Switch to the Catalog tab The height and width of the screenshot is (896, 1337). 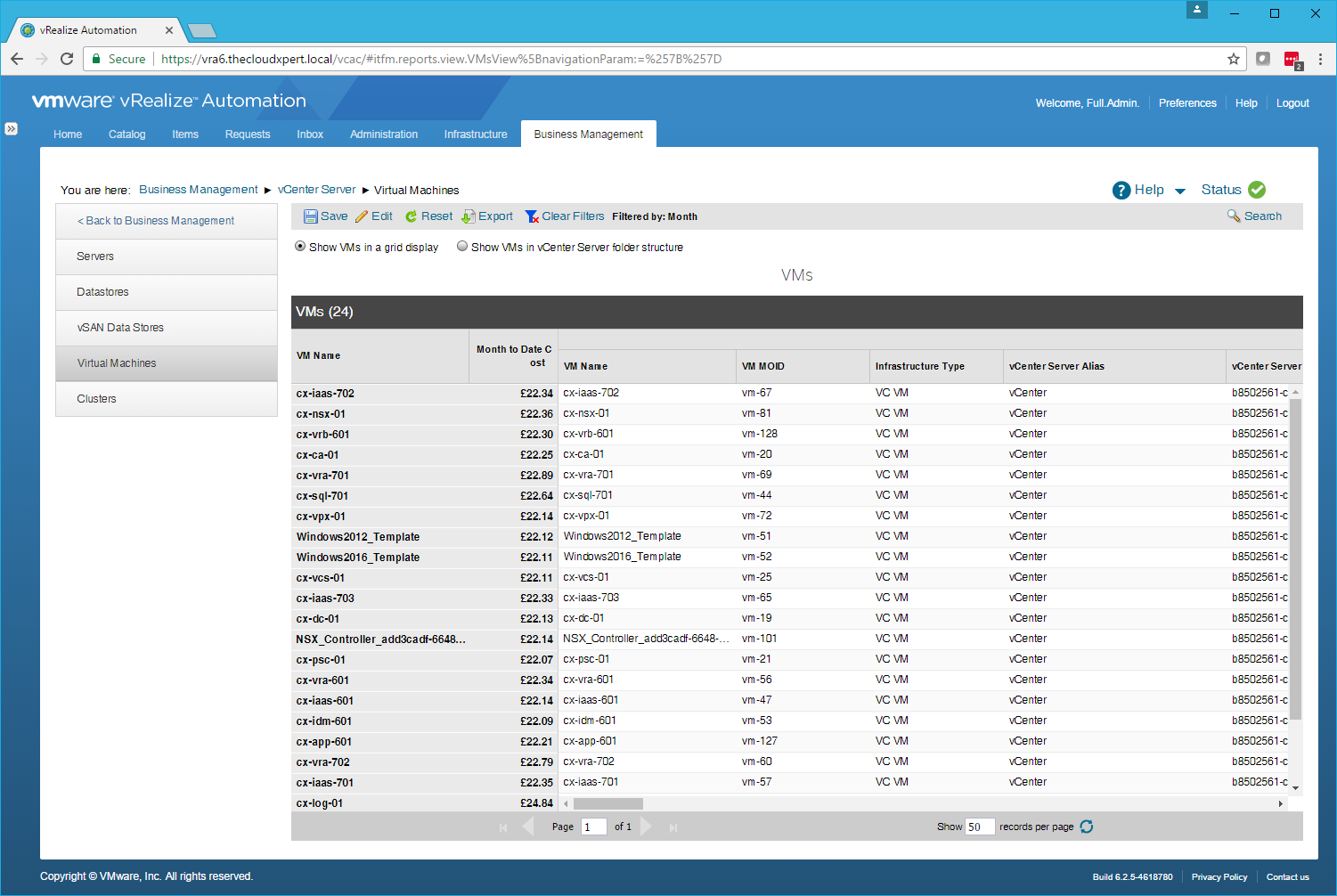126,134
